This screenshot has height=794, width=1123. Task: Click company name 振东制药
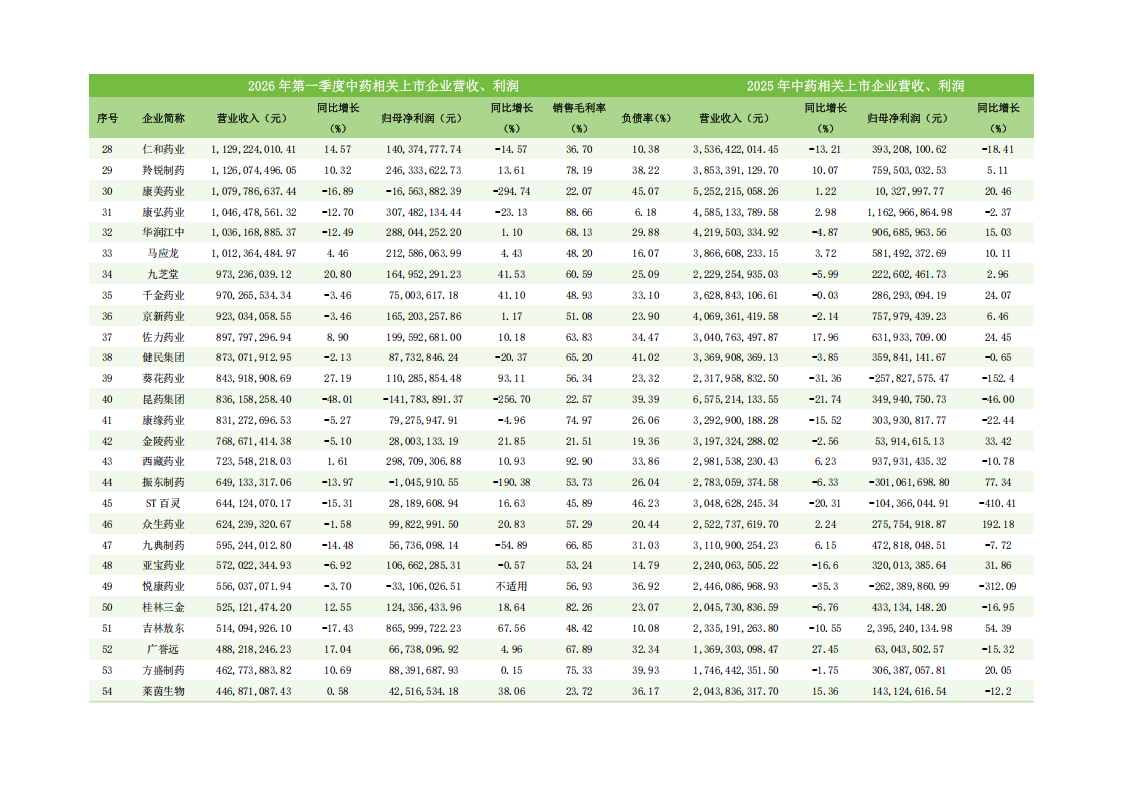tap(163, 483)
